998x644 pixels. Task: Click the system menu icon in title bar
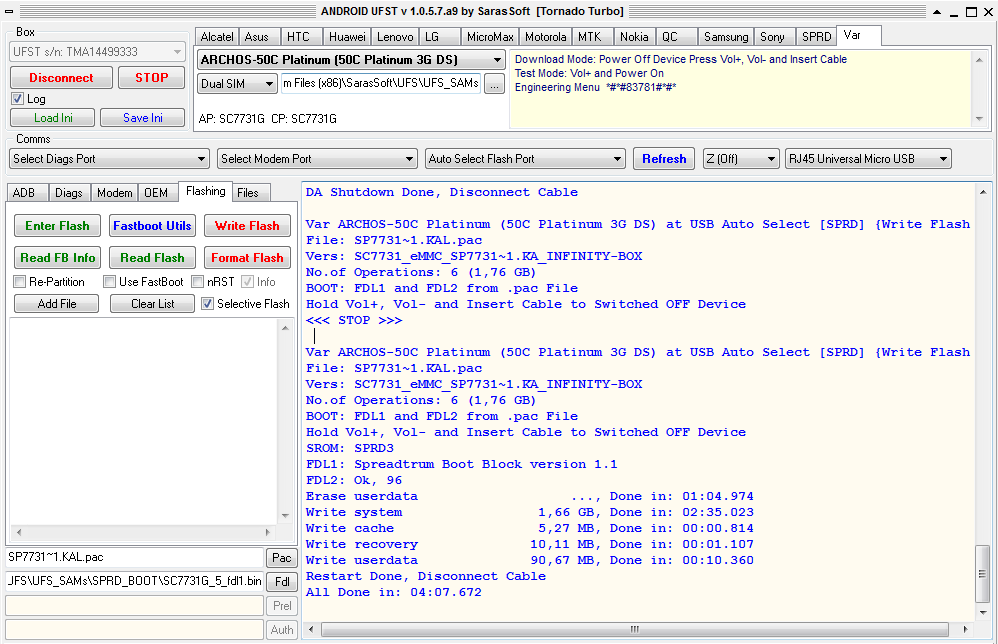[x=9, y=11]
